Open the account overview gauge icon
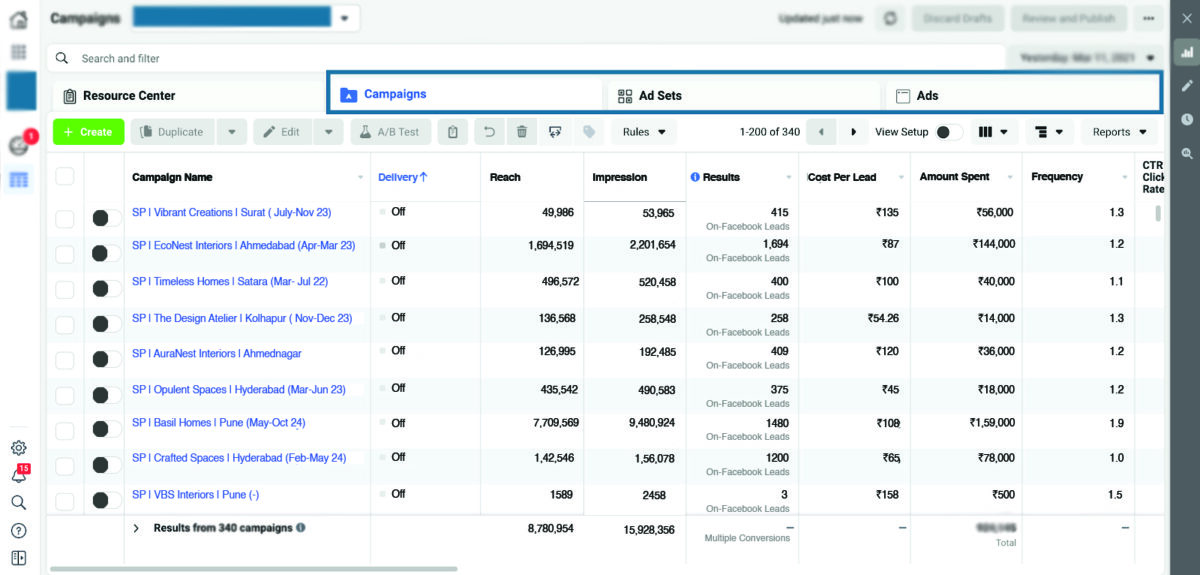The height and width of the screenshot is (575, 1200). pyautogui.click(x=18, y=146)
